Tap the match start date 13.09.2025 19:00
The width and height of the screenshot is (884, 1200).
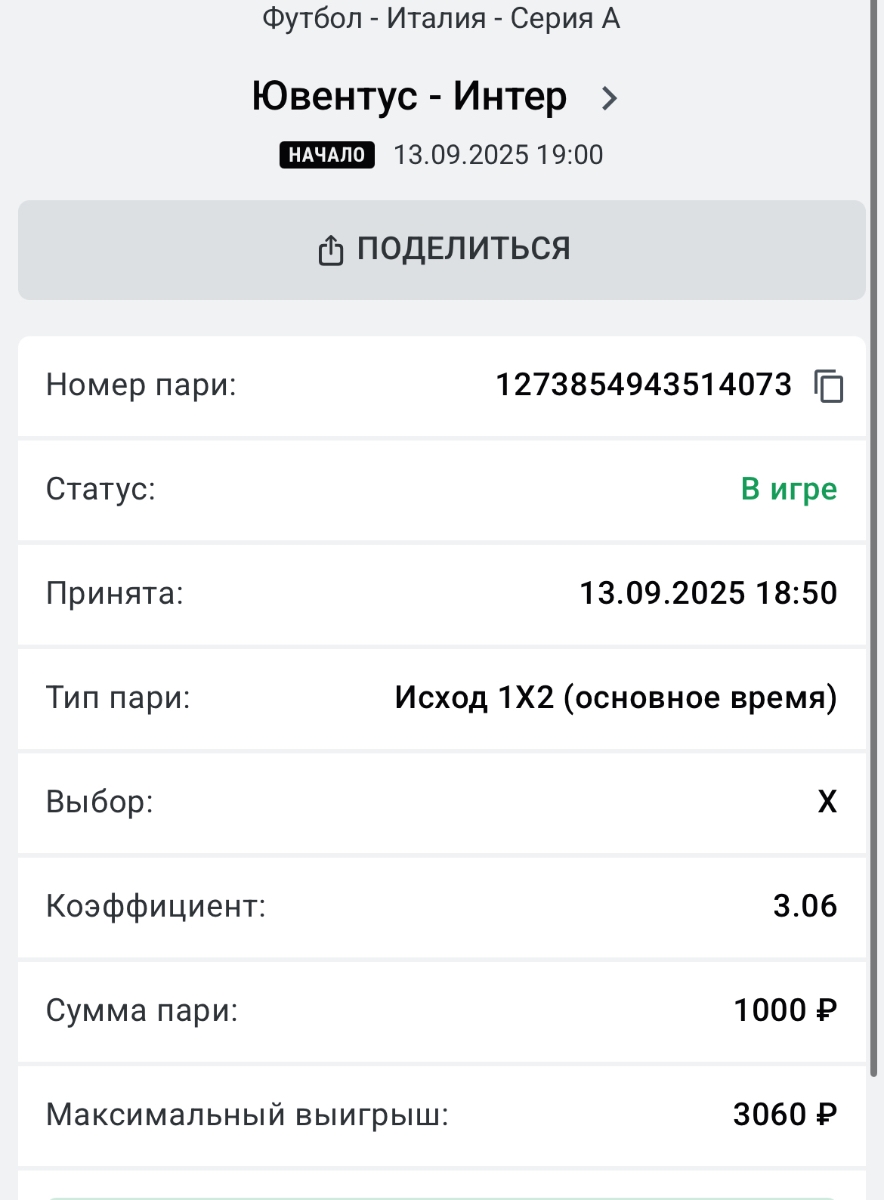point(498,155)
